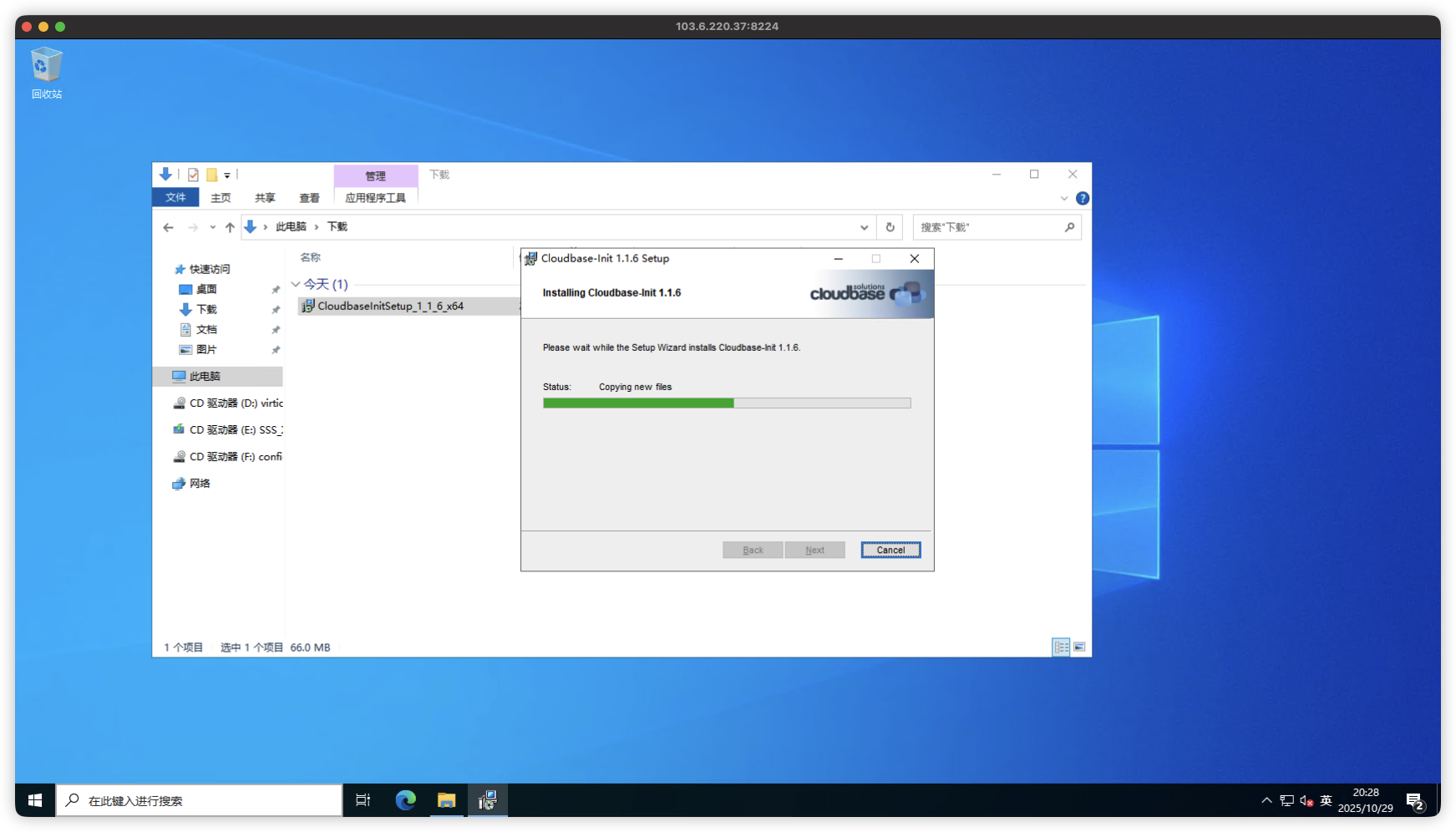Open the Explorer help question mark icon
This screenshot has width=1456, height=832.
[x=1082, y=199]
